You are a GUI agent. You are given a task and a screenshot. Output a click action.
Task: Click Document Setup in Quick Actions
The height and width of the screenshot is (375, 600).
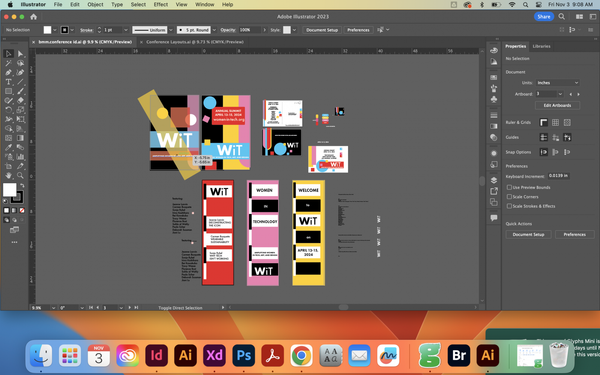(x=528, y=235)
